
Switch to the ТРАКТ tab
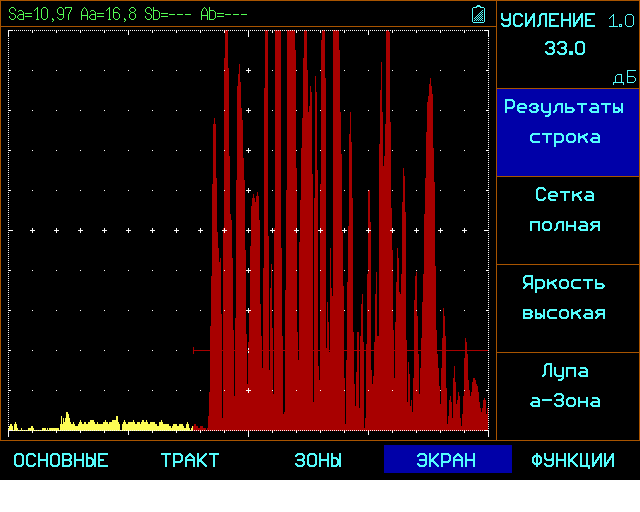coord(190,460)
